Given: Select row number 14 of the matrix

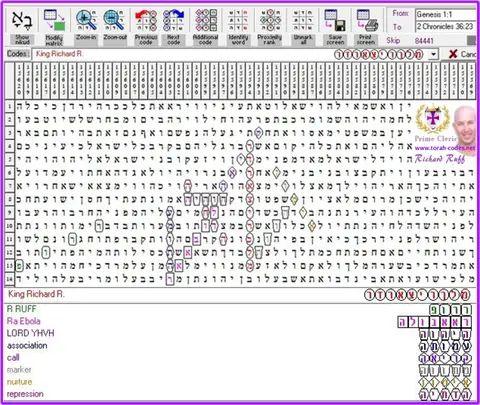Looking at the screenshot, I should tap(10, 279).
